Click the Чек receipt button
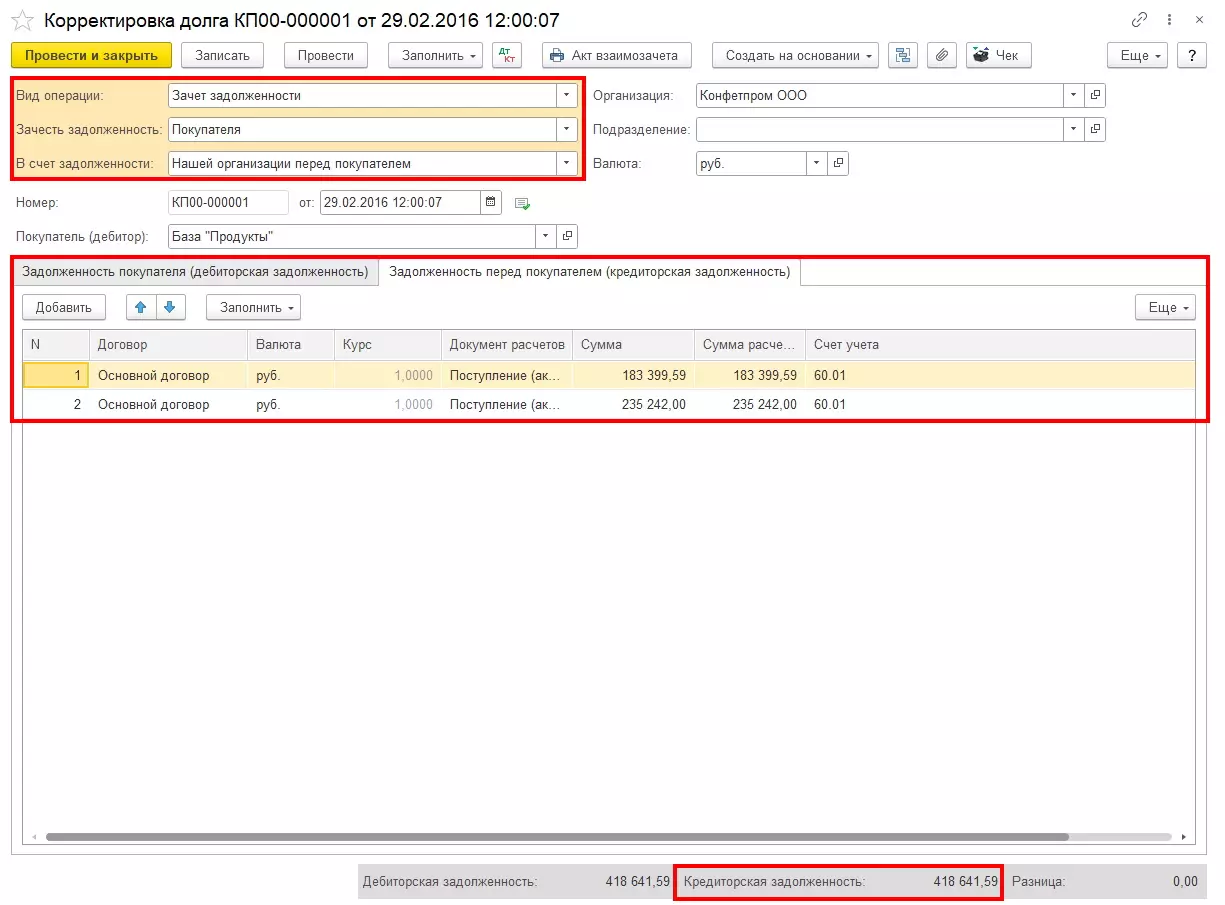This screenshot has height=905, width=1225. (998, 55)
